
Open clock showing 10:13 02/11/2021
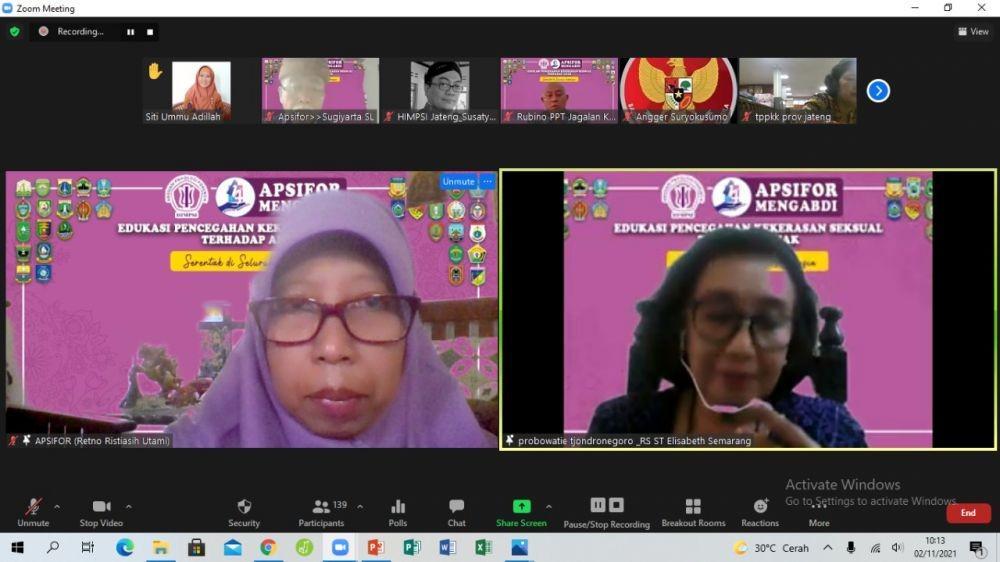coord(934,547)
